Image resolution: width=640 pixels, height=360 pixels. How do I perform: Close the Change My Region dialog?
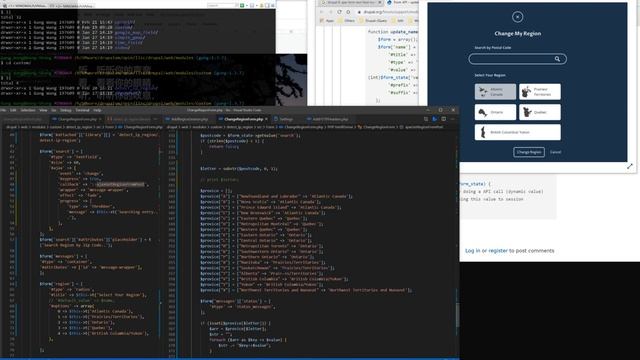click(x=517, y=17)
